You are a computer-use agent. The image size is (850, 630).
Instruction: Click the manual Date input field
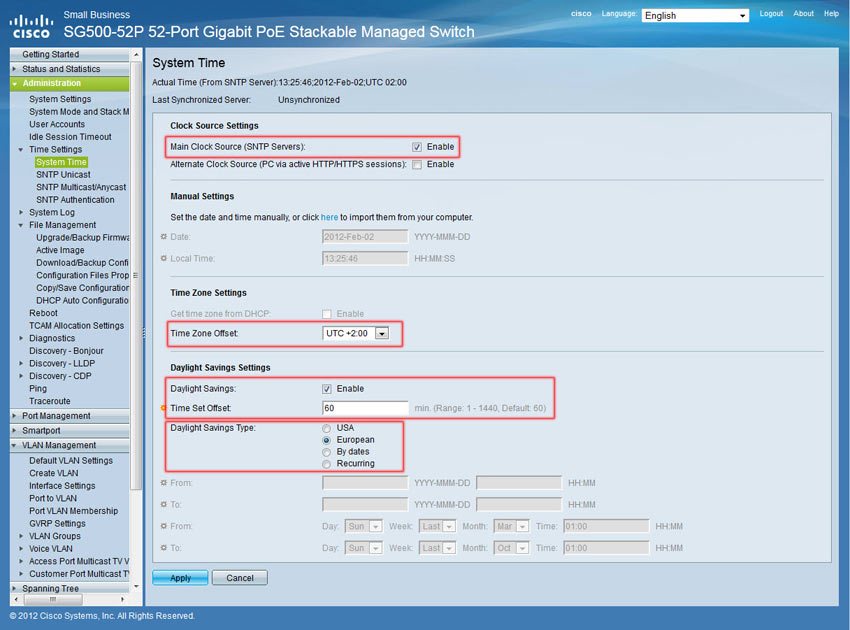click(x=365, y=237)
